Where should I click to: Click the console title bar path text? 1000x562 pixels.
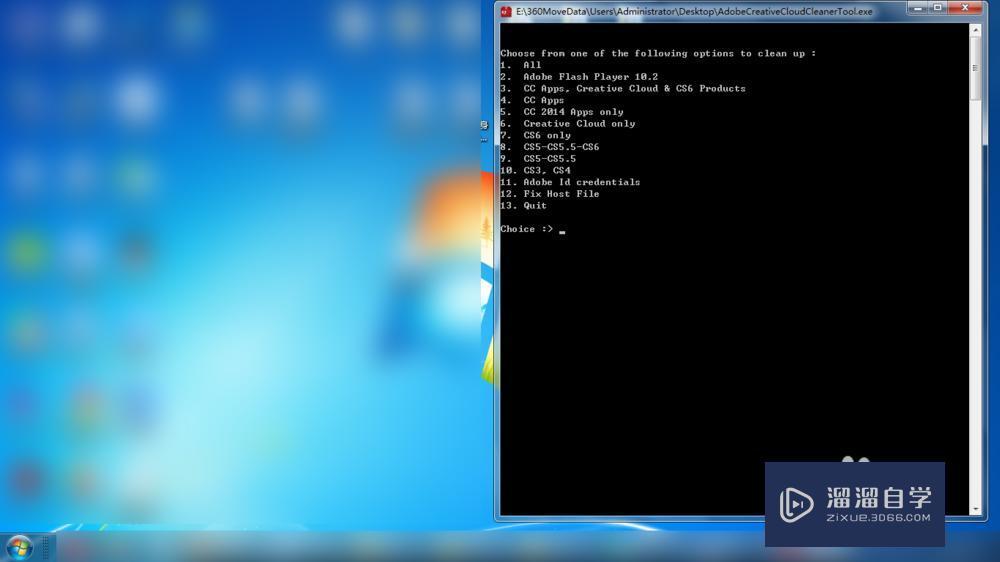(694, 11)
